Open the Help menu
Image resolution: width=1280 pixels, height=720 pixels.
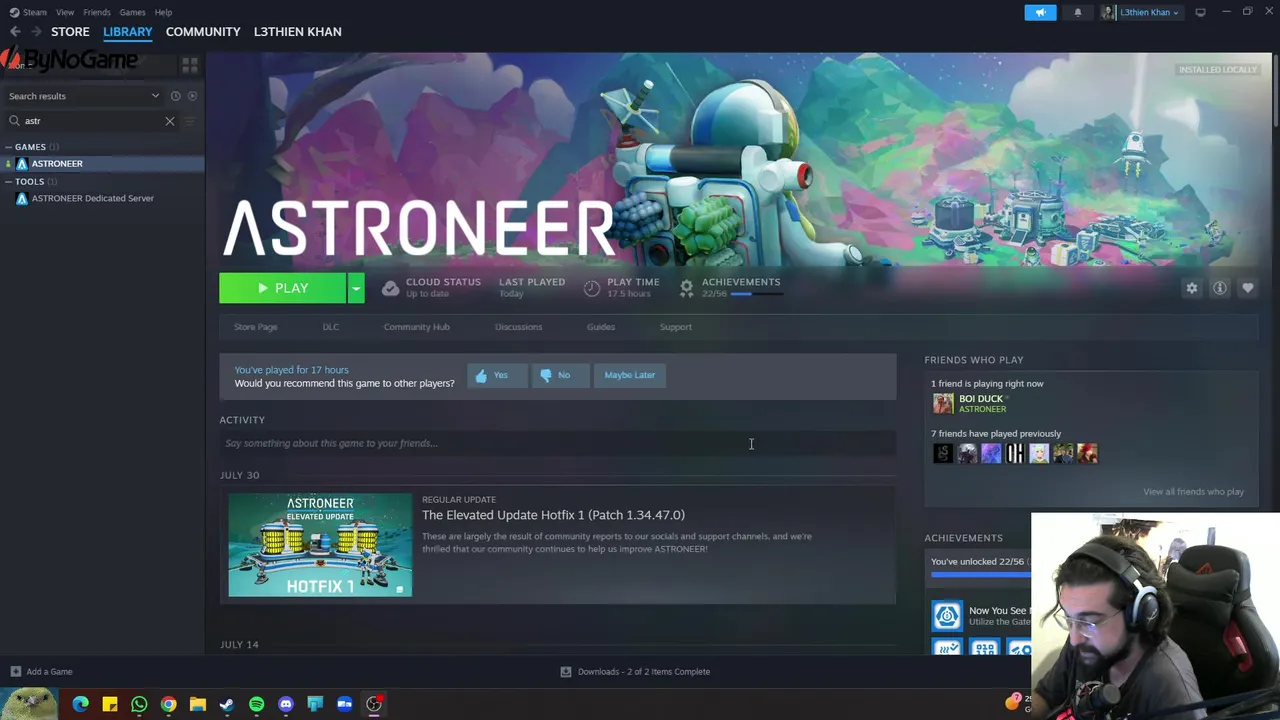coord(163,12)
